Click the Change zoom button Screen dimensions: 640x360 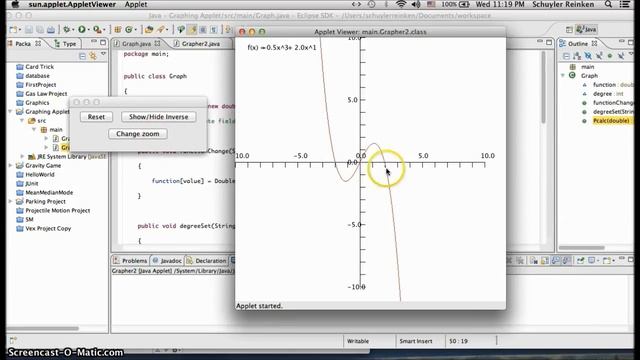coord(138,134)
